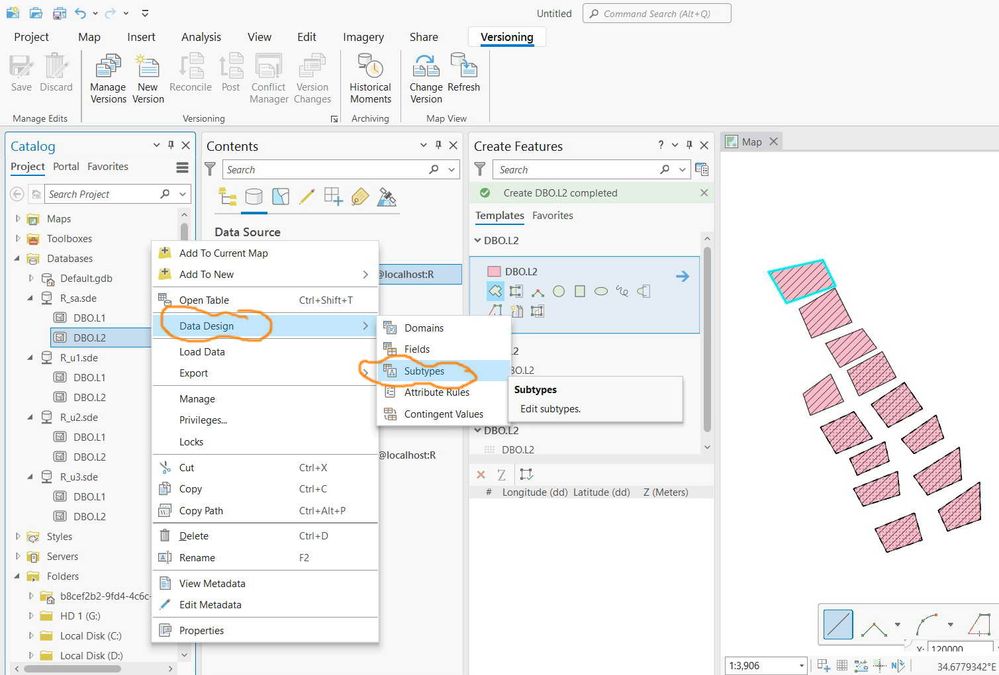Screen dimensions: 999x675
Task: Select the Ellipse construction tool in template
Action: (x=601, y=291)
